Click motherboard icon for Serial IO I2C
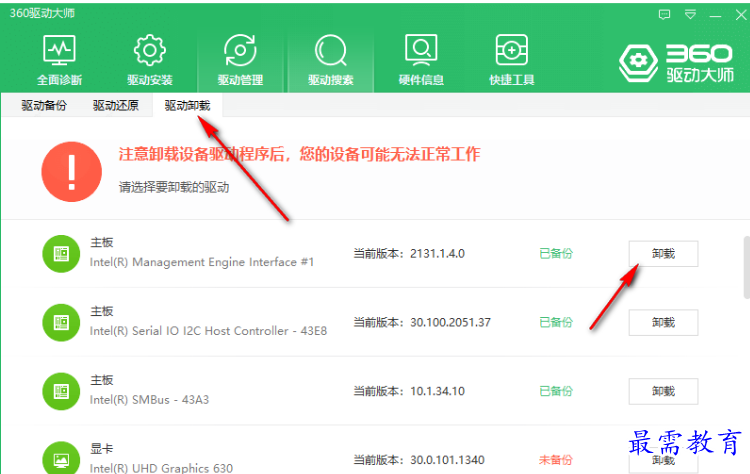 (x=61, y=322)
